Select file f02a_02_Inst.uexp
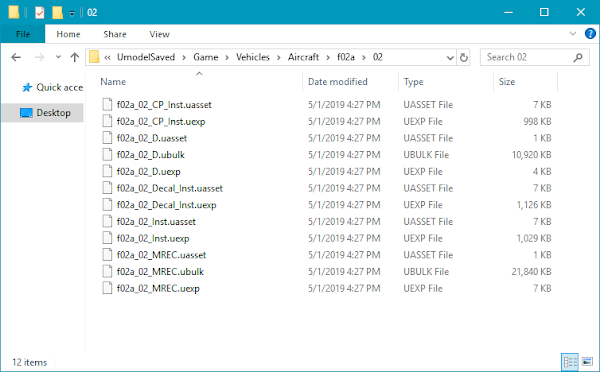The image size is (600, 372). [153, 238]
